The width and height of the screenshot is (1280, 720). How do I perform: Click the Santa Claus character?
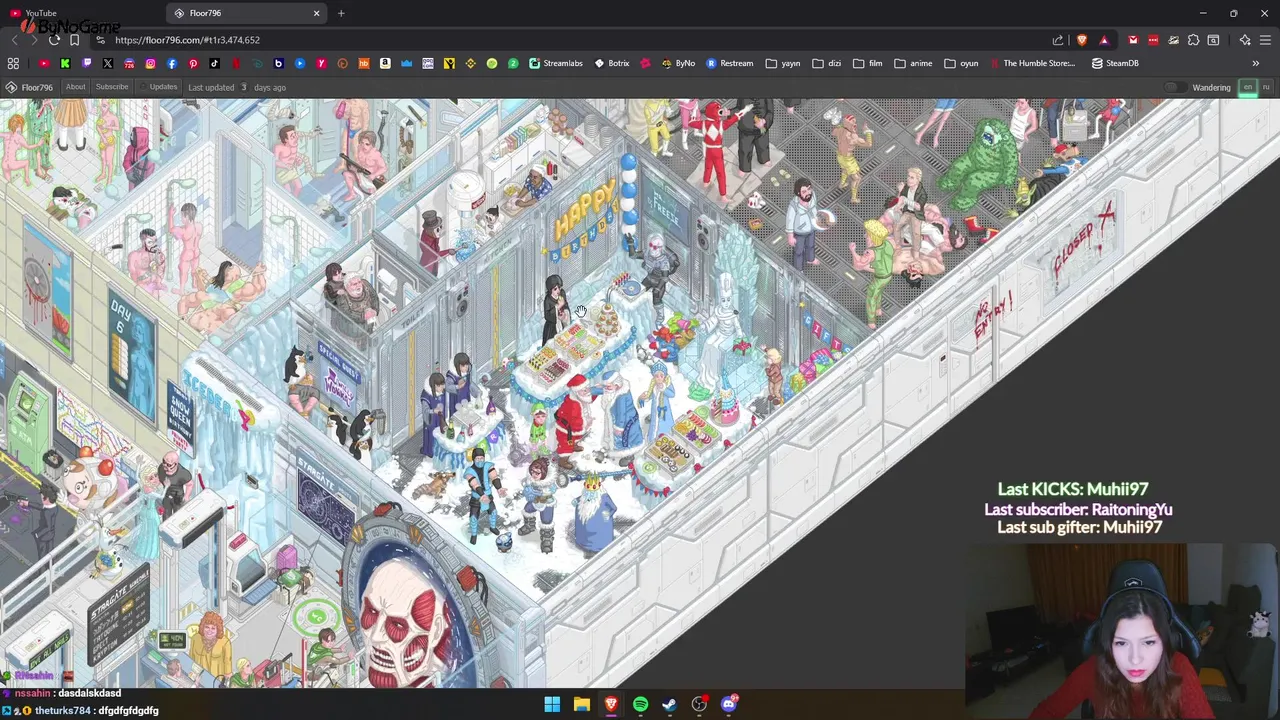tap(574, 418)
